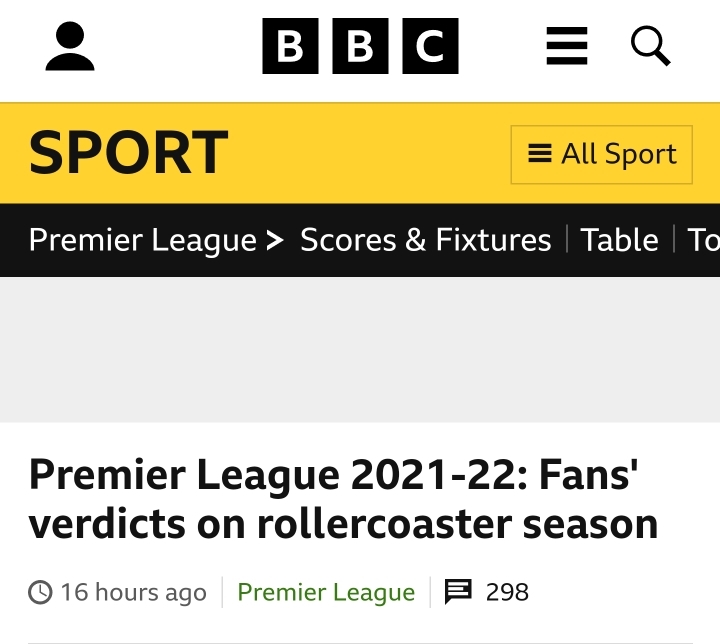Click the 298 comments count
720x644 pixels.
pyautogui.click(x=507, y=592)
